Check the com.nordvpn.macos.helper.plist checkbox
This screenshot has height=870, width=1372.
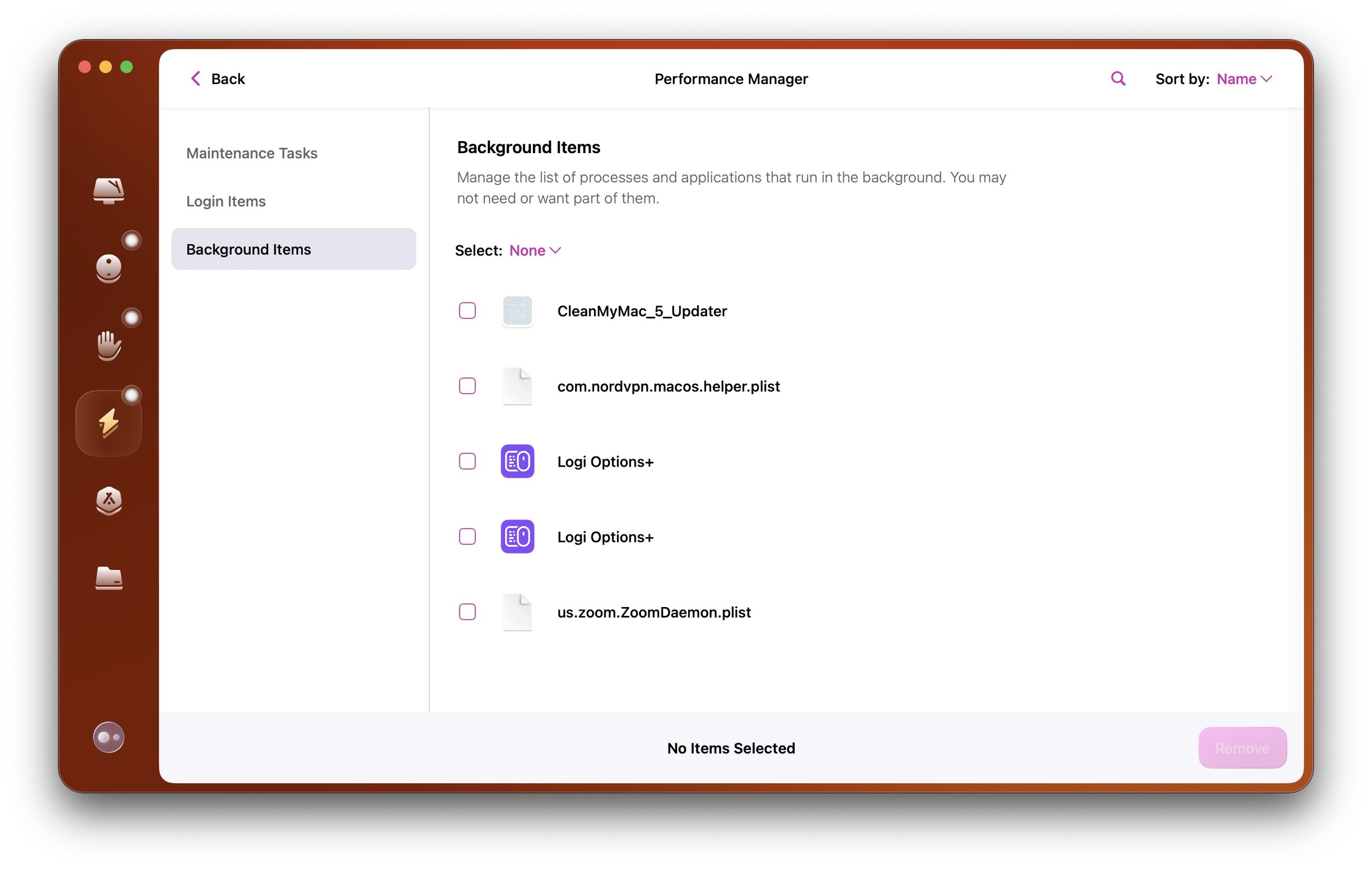[x=467, y=386]
